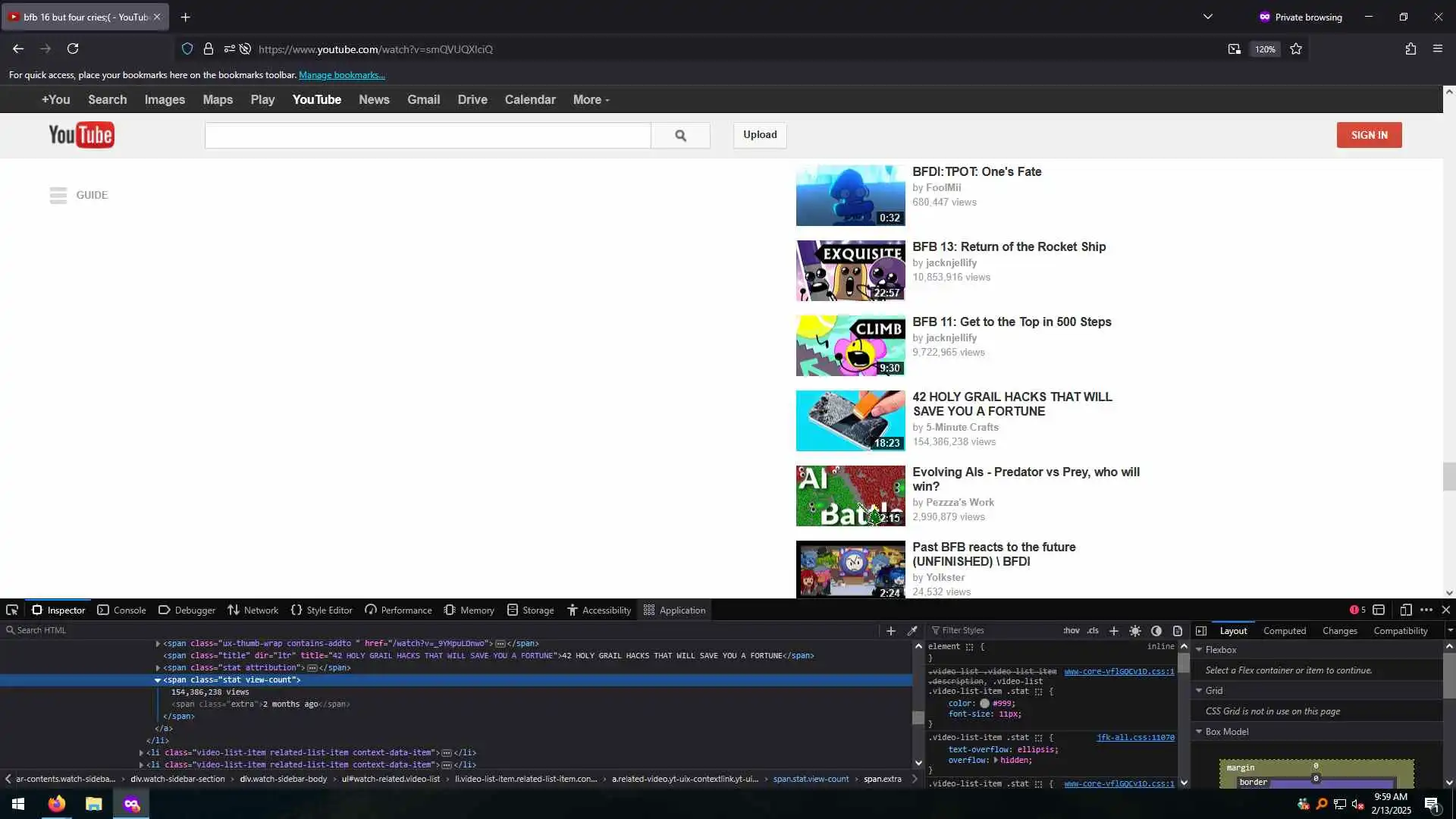Bookmark page with the star icon

coord(1296,49)
